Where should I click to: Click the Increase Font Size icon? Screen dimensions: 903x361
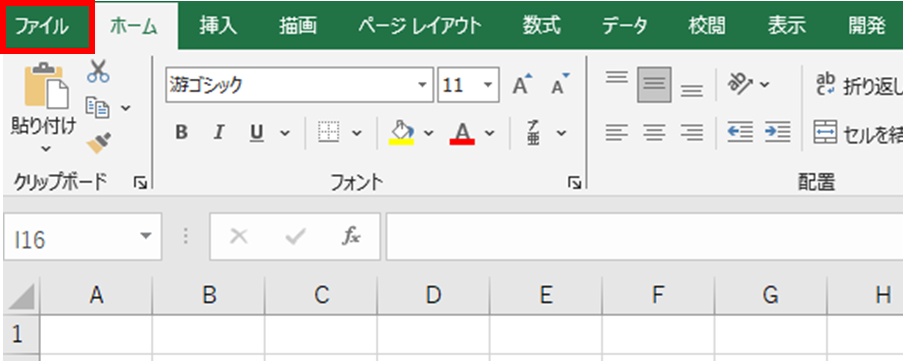pos(522,85)
